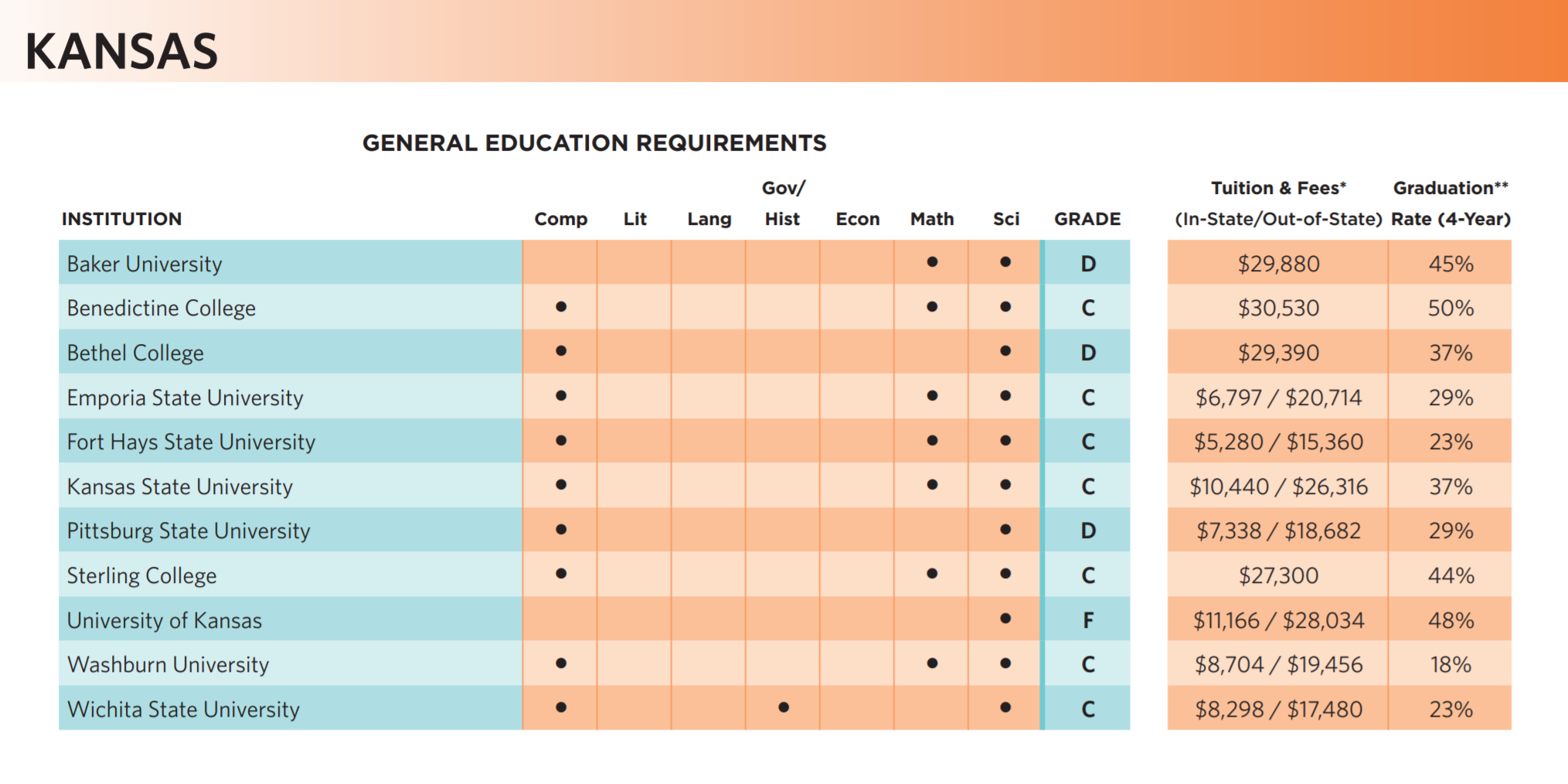Image resolution: width=1568 pixels, height=784 pixels.
Task: Click Emporia State University's name
Action: point(185,398)
